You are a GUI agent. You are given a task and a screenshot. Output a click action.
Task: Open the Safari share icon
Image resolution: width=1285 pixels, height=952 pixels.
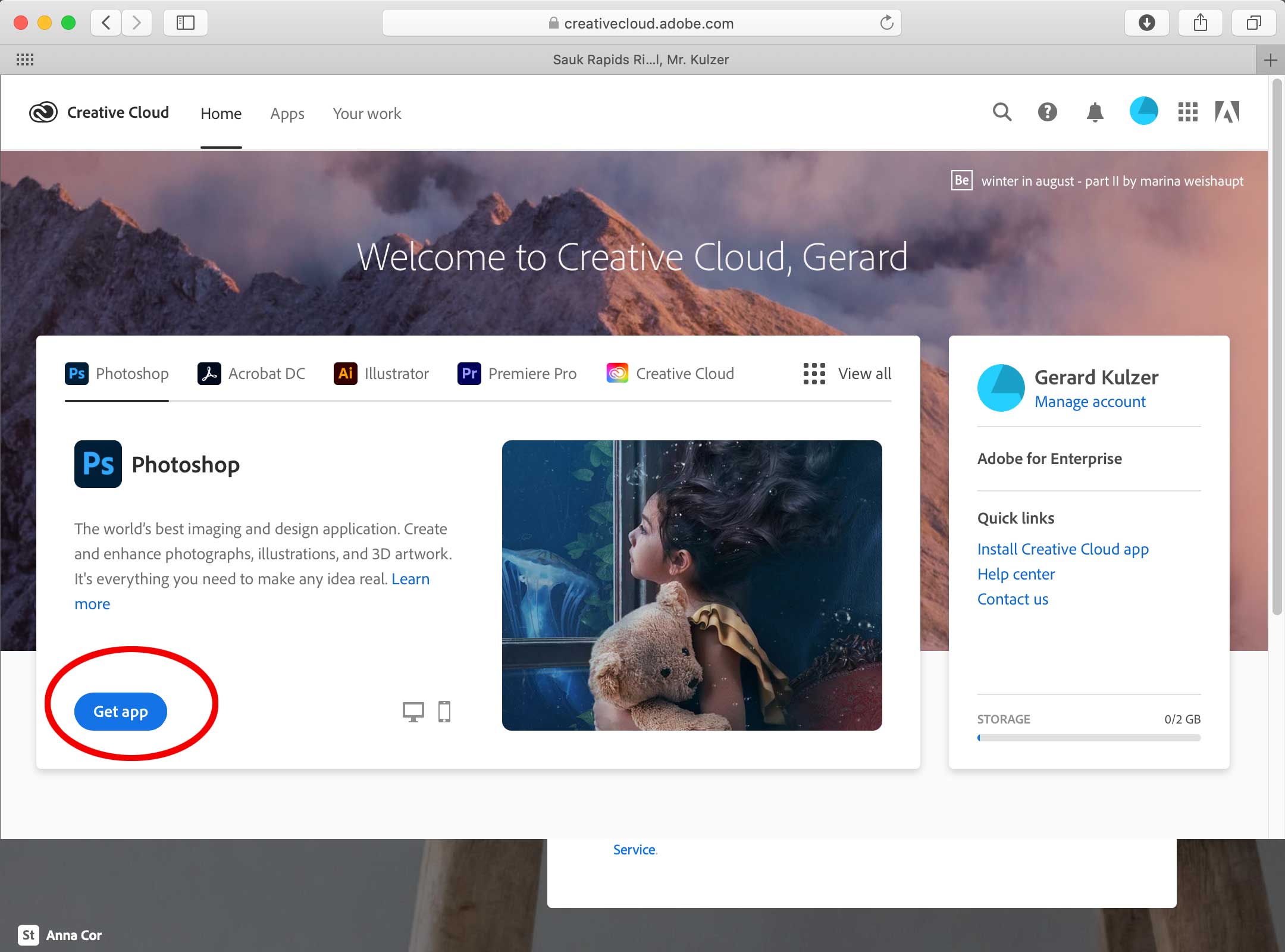pos(1201,23)
